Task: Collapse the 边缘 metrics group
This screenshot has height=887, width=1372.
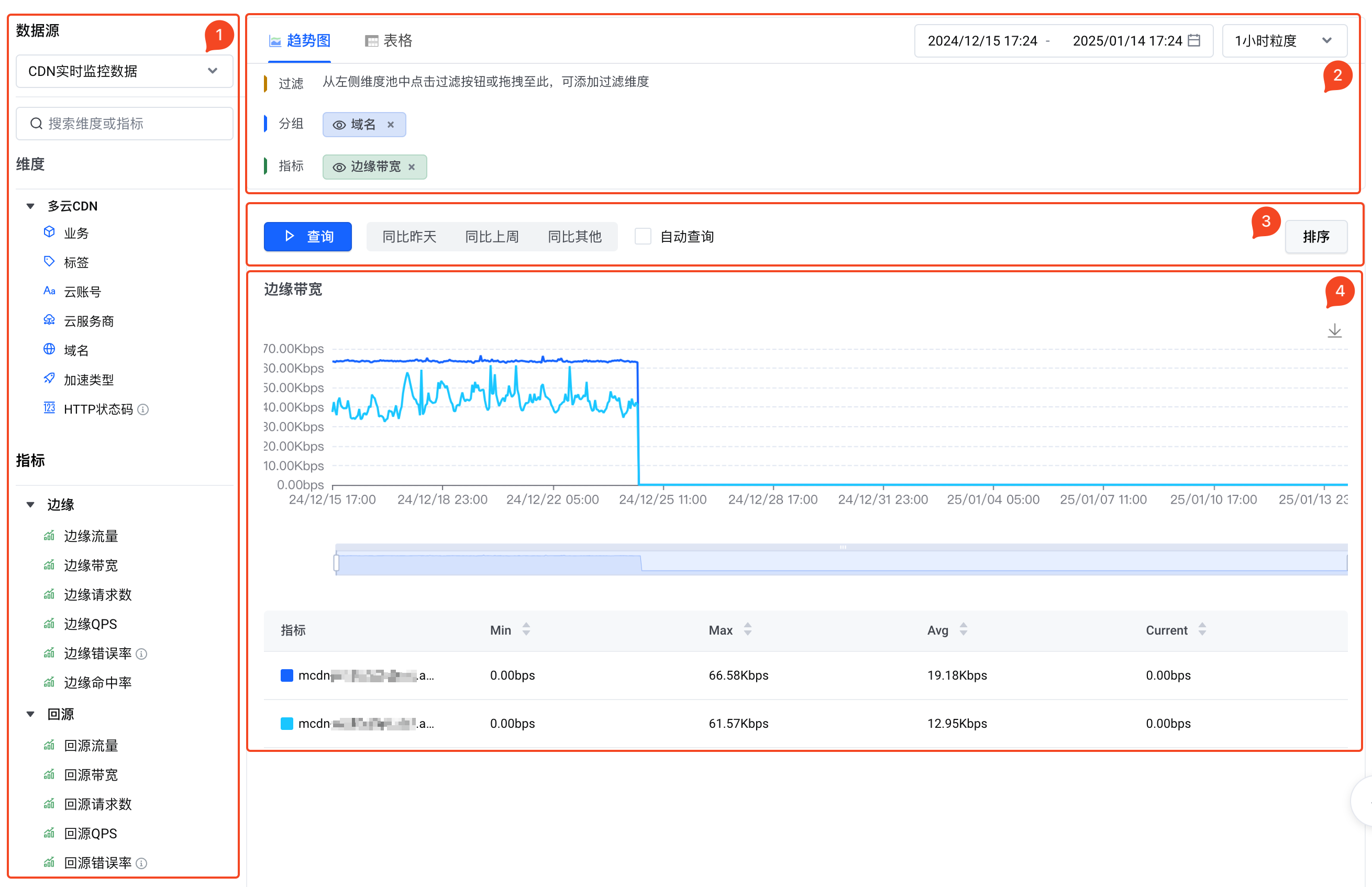Action: 30,505
